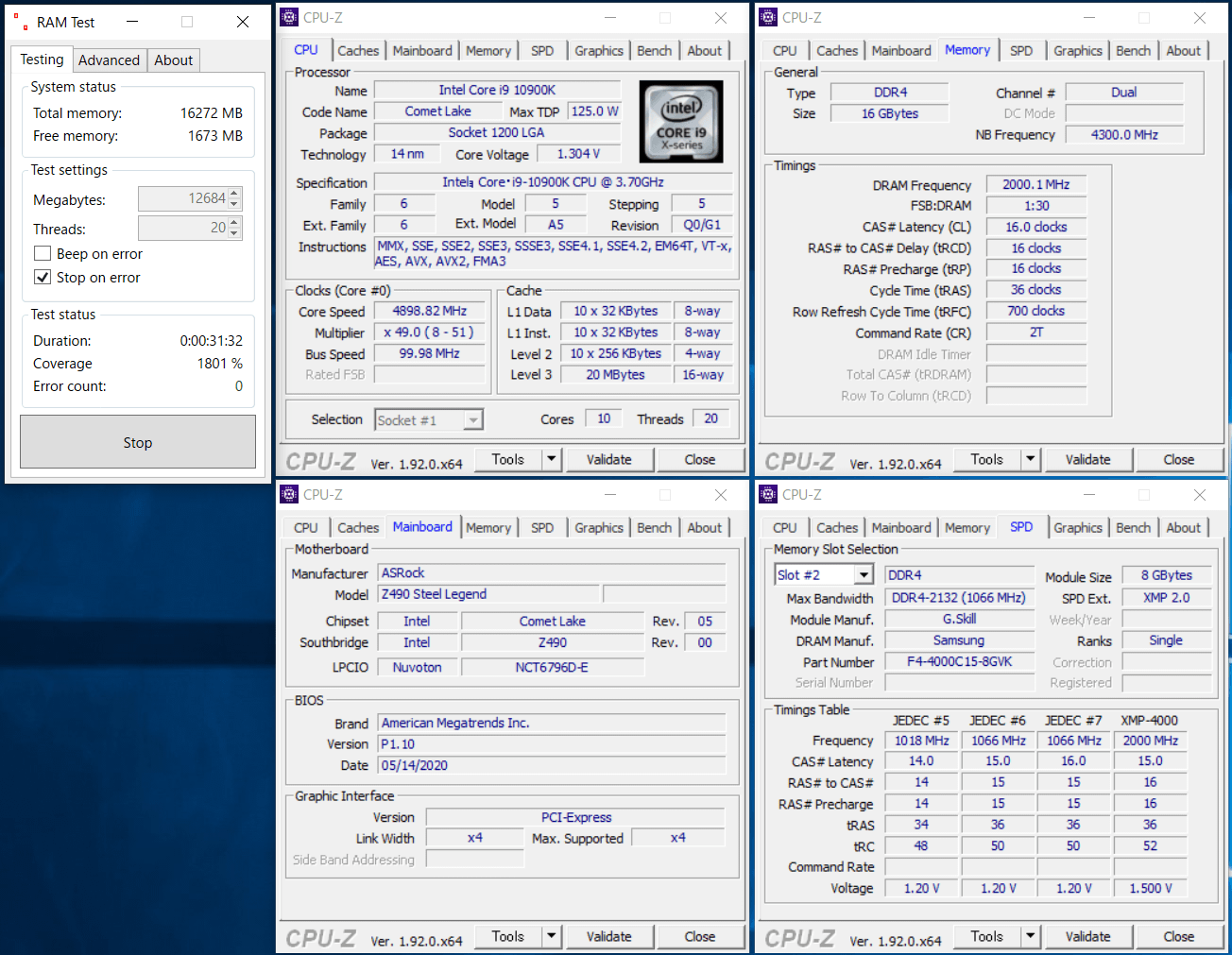Open Graphics tab in Memory tab window
This screenshot has height=955, width=1232.
click(1078, 51)
